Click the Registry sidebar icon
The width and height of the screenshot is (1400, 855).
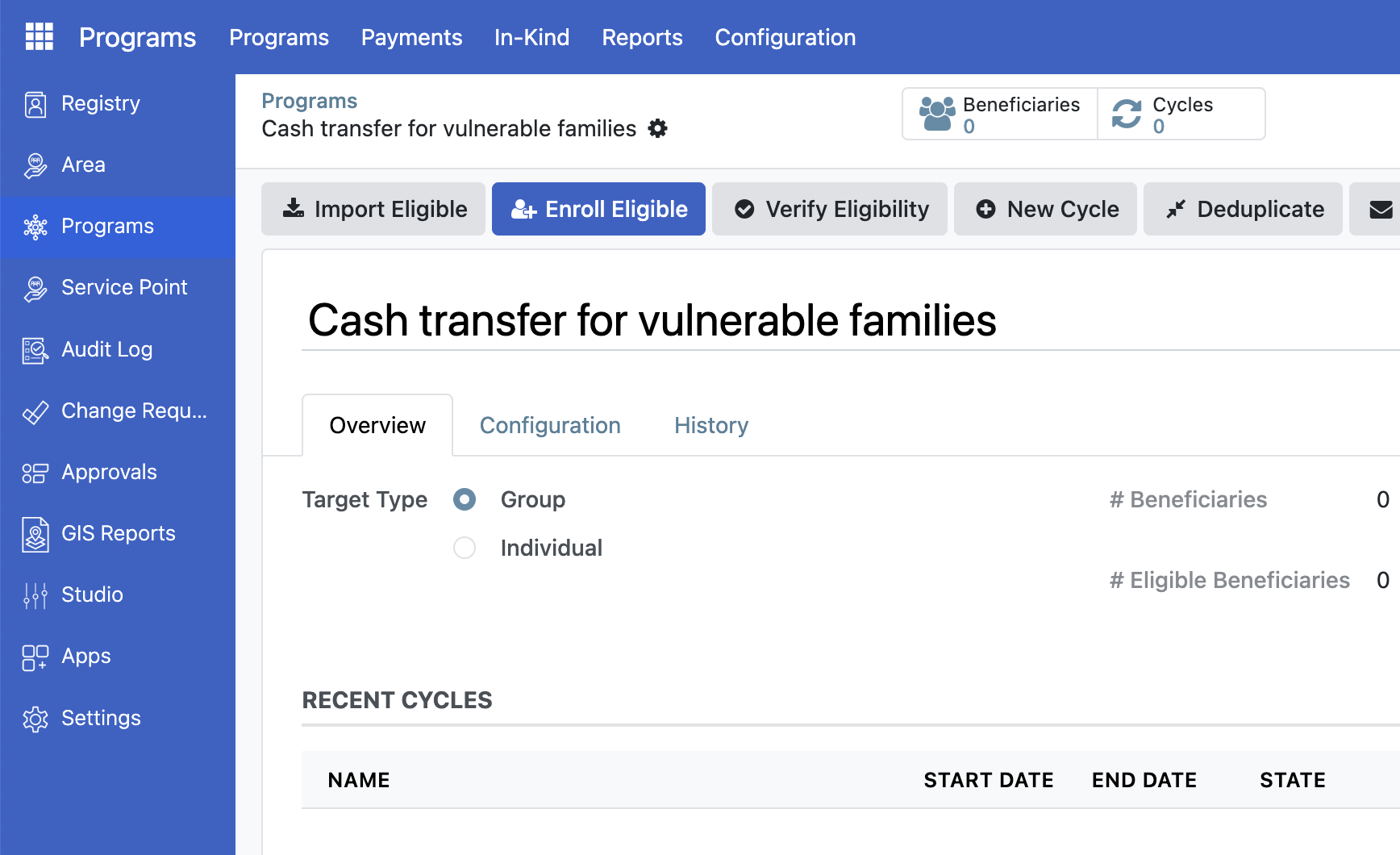click(35, 104)
